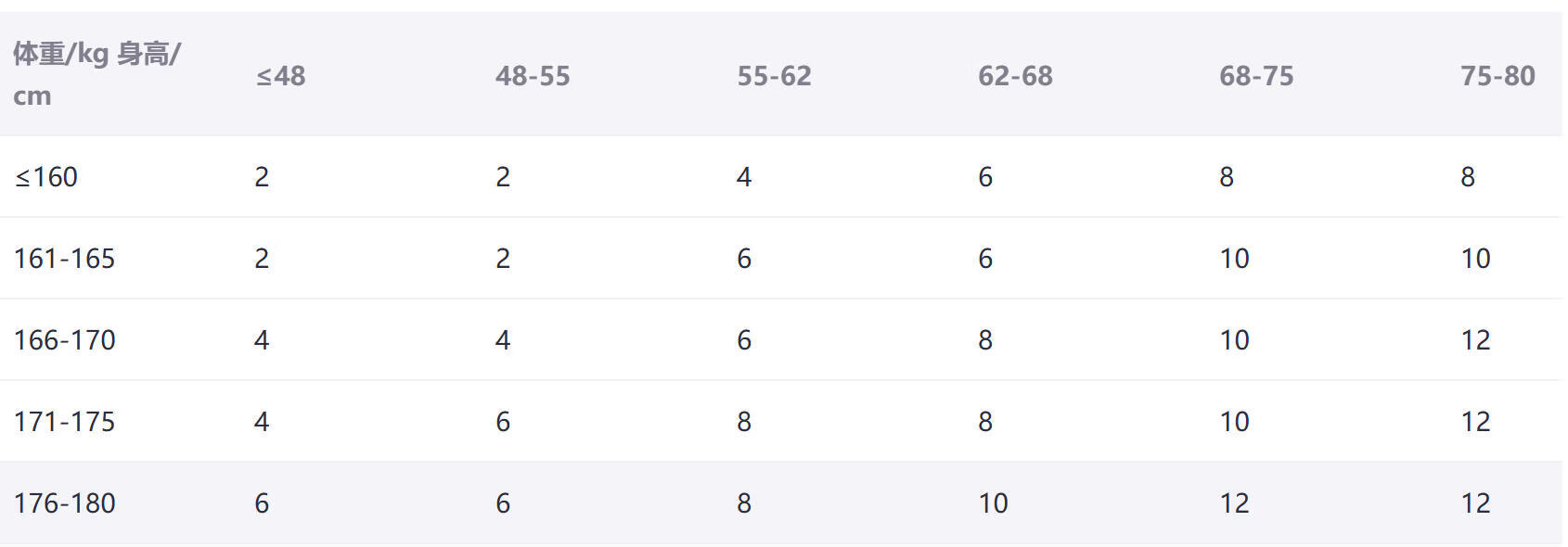Image resolution: width=1568 pixels, height=547 pixels.
Task: Click the 161-165 row label
Action: pyautogui.click(x=64, y=259)
